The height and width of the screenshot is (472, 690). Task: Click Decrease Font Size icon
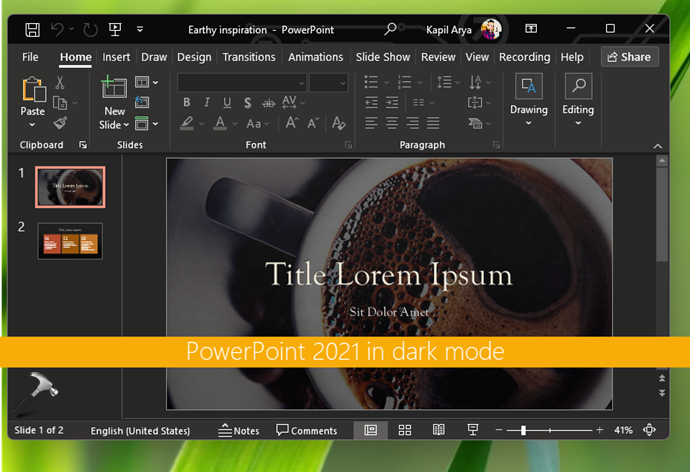[313, 123]
